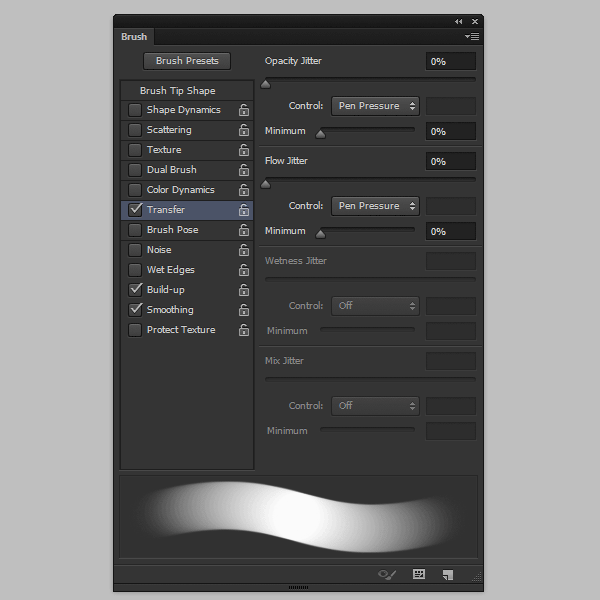The image size is (600, 600).
Task: Click the lock icon for Texture
Action: (x=243, y=150)
